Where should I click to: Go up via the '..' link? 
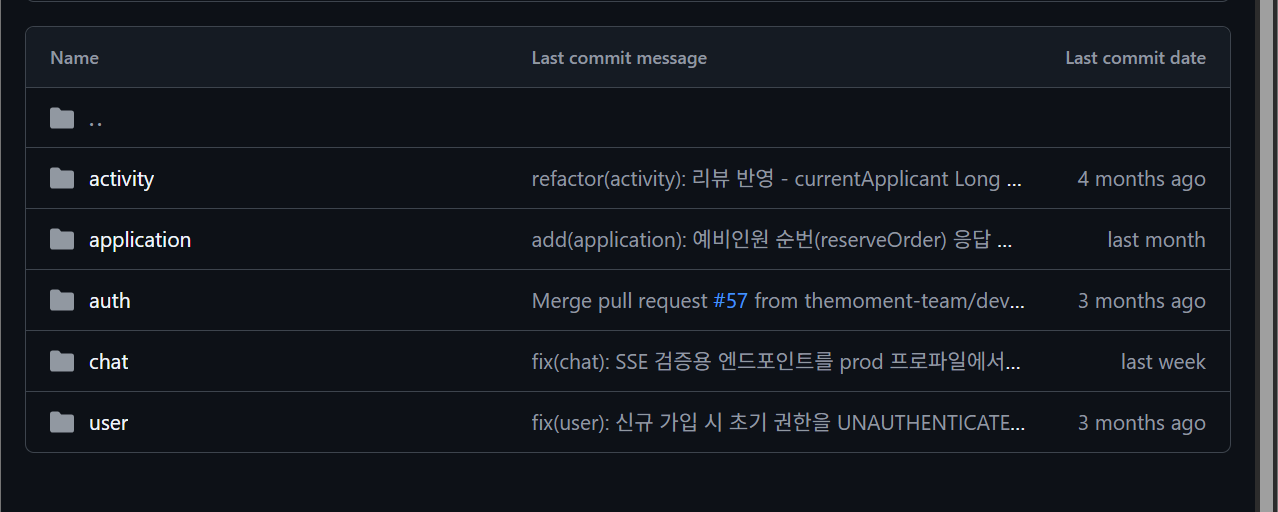coord(95,119)
